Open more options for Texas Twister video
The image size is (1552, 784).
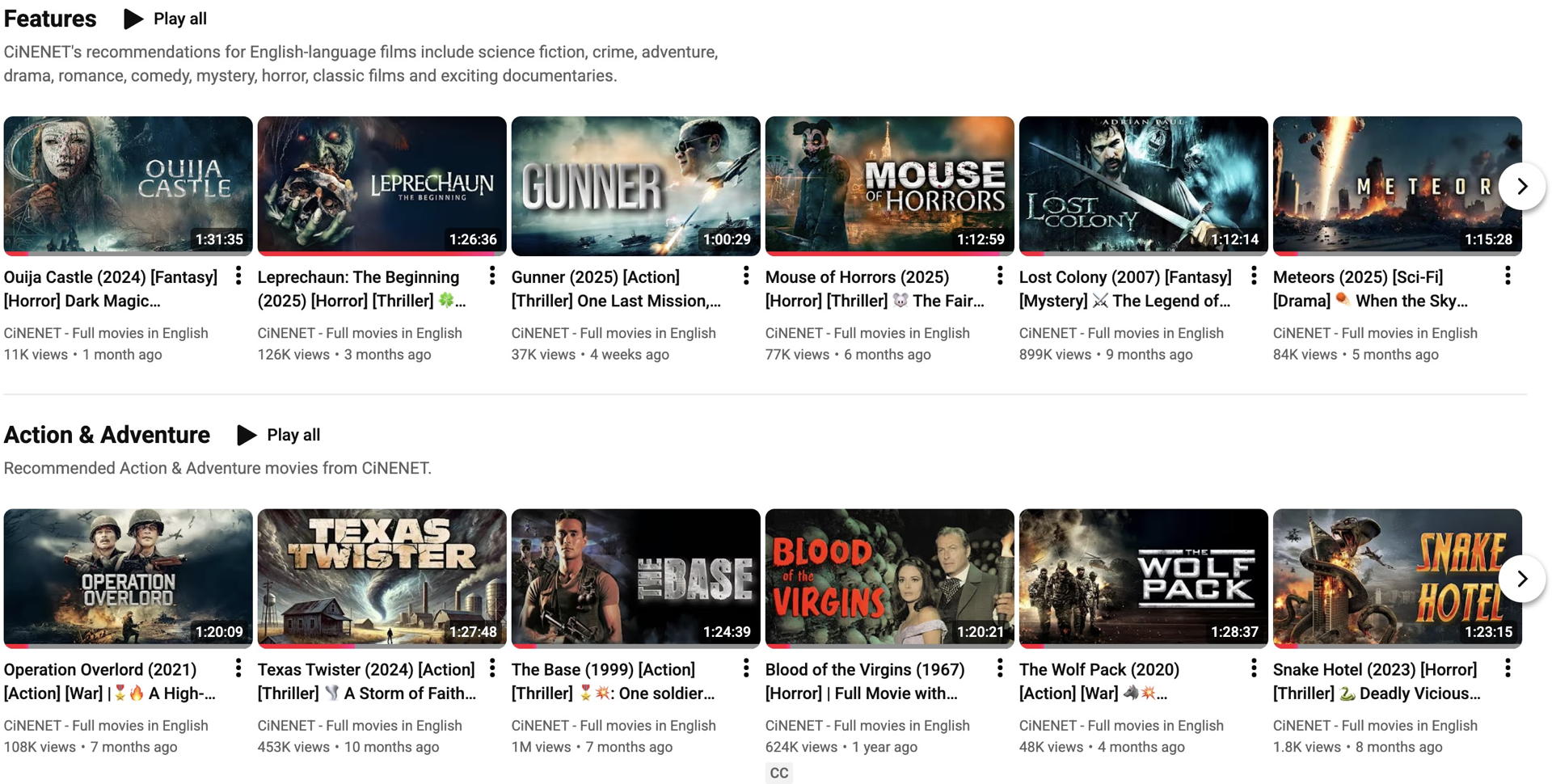pos(491,668)
